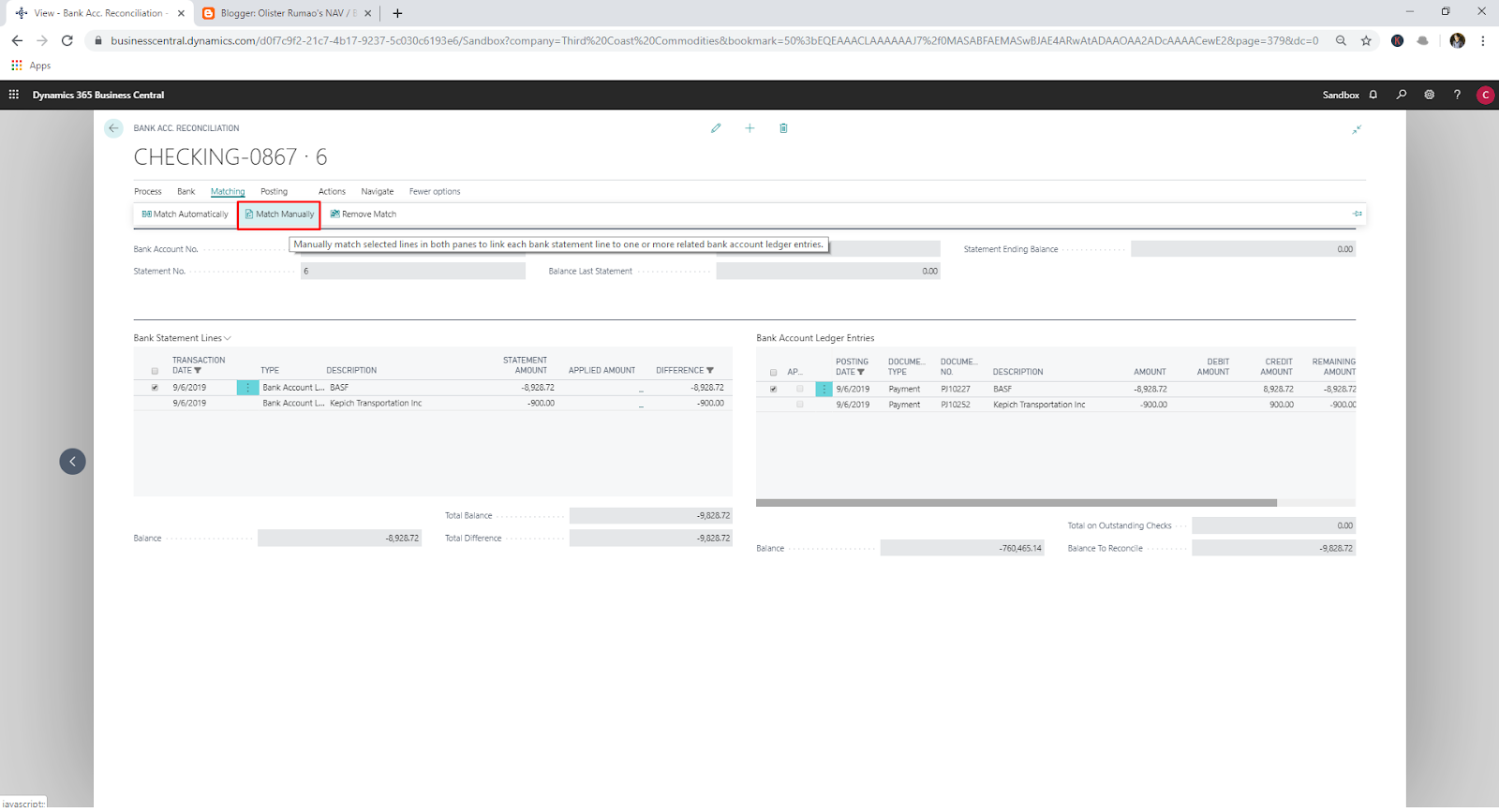Toggle select-all checkbox in Bank Account Ledger Entries
The height and width of the screenshot is (812, 1499).
coord(773,373)
